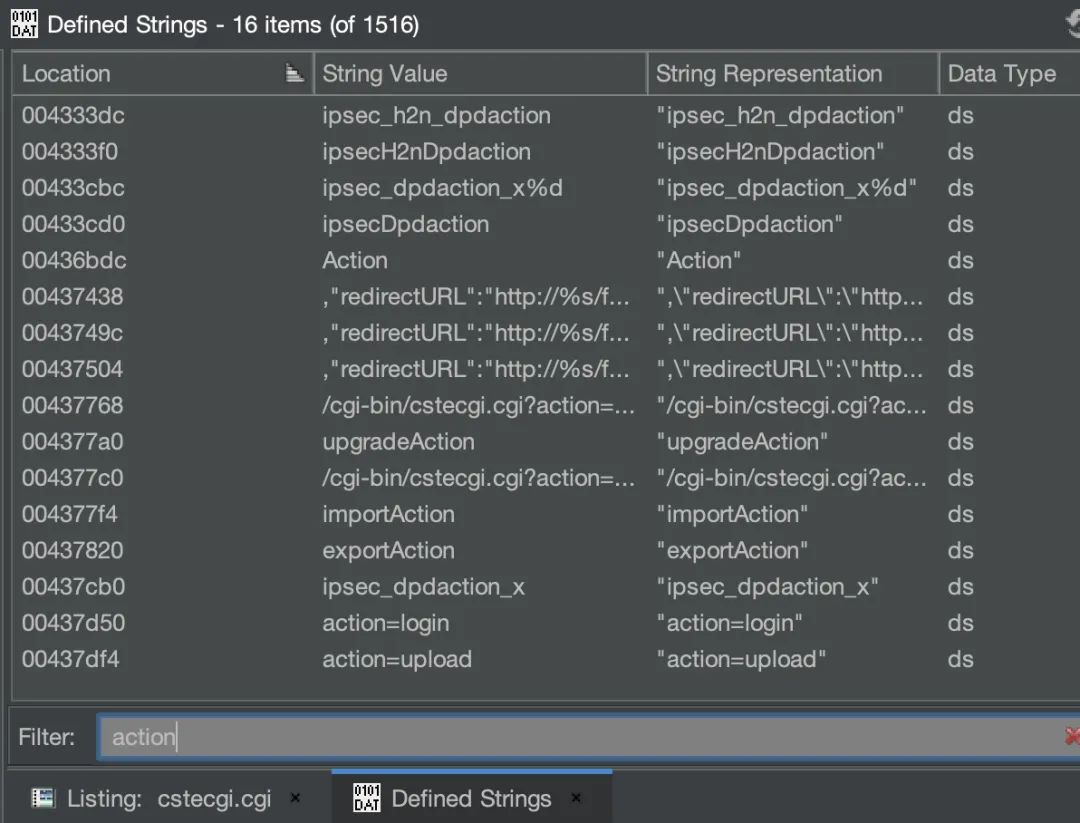The image size is (1080, 823).
Task: Click representation "action=login" cell
Action: (x=729, y=623)
